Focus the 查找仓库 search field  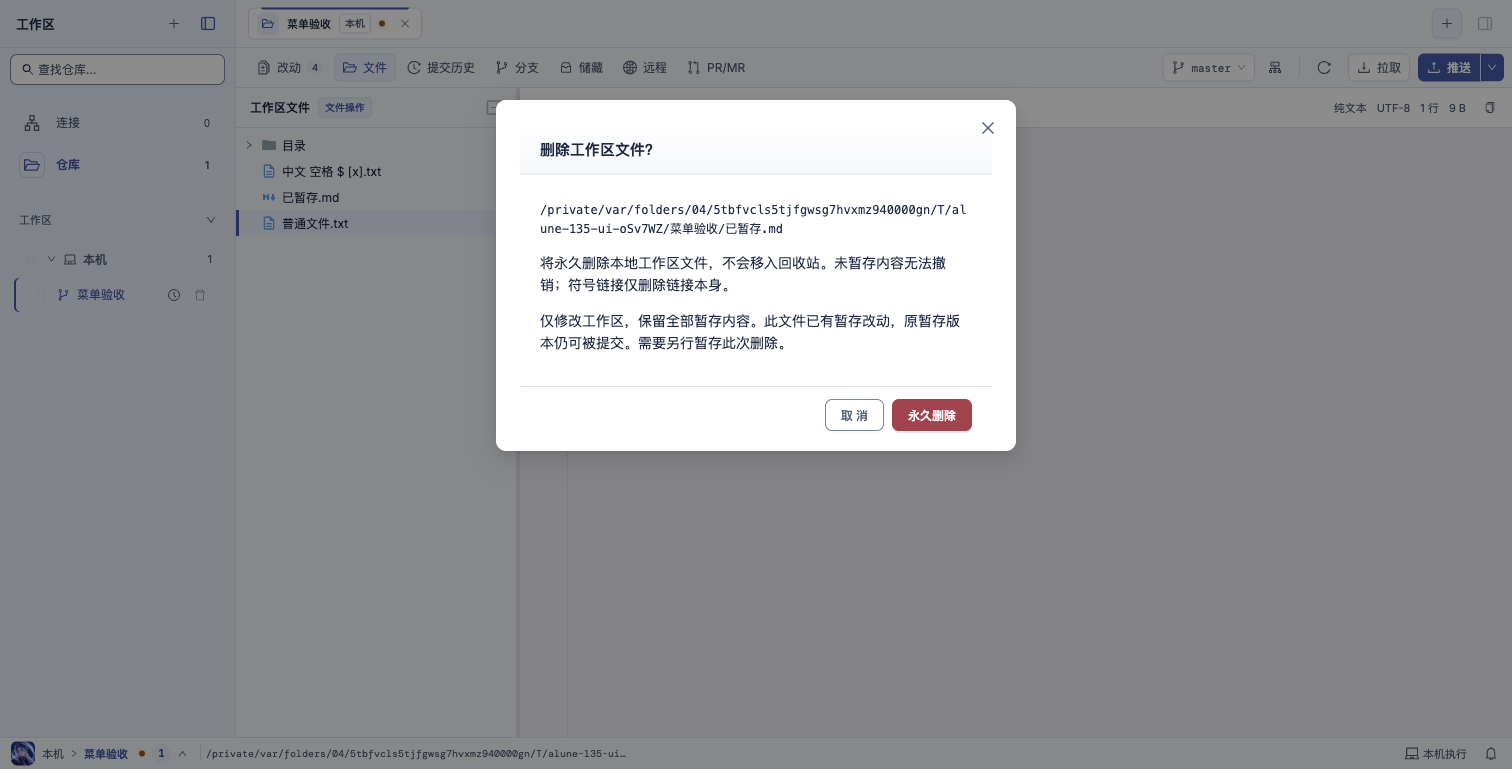(117, 69)
